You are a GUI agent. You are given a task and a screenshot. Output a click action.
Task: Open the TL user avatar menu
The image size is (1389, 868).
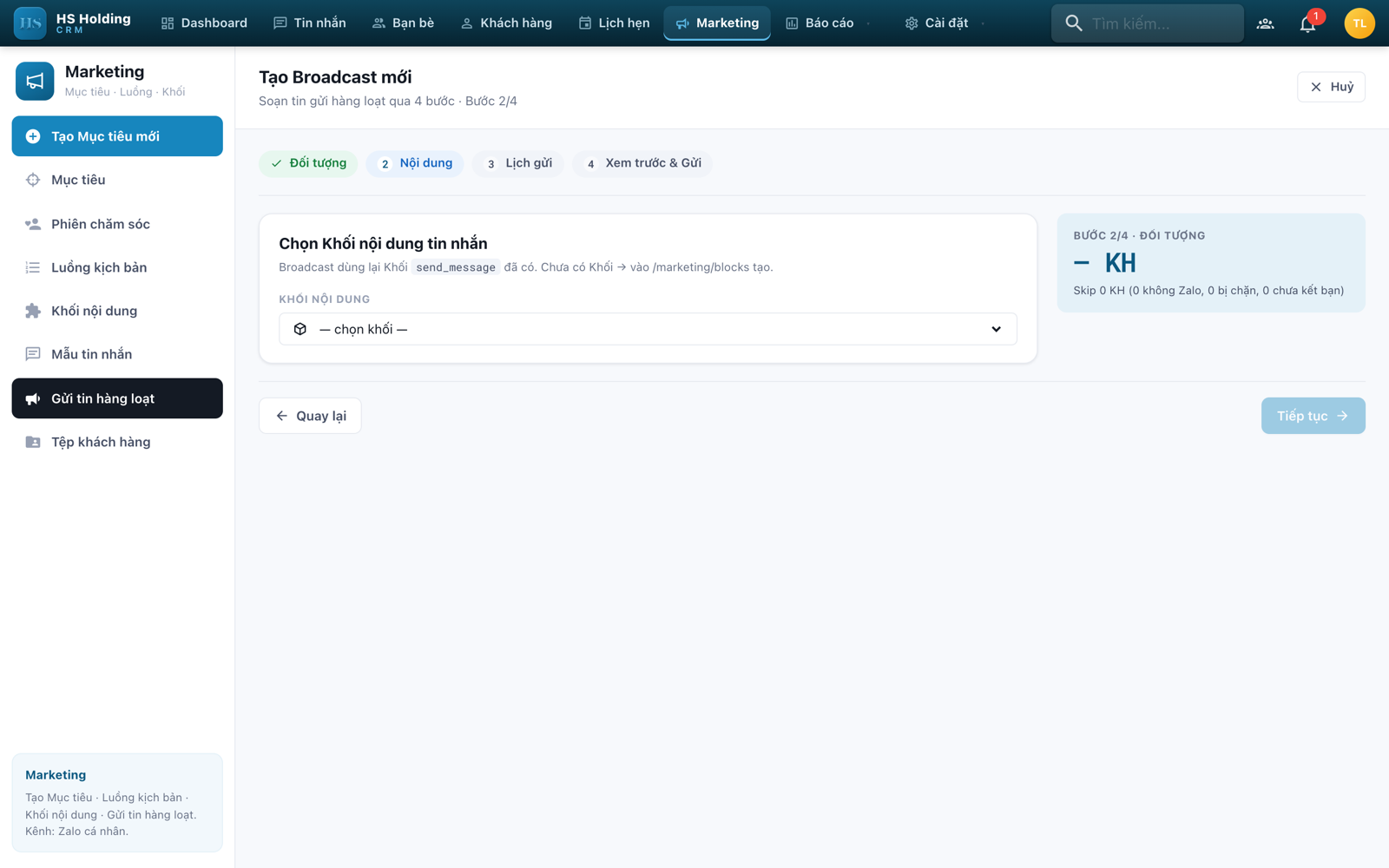1359,23
